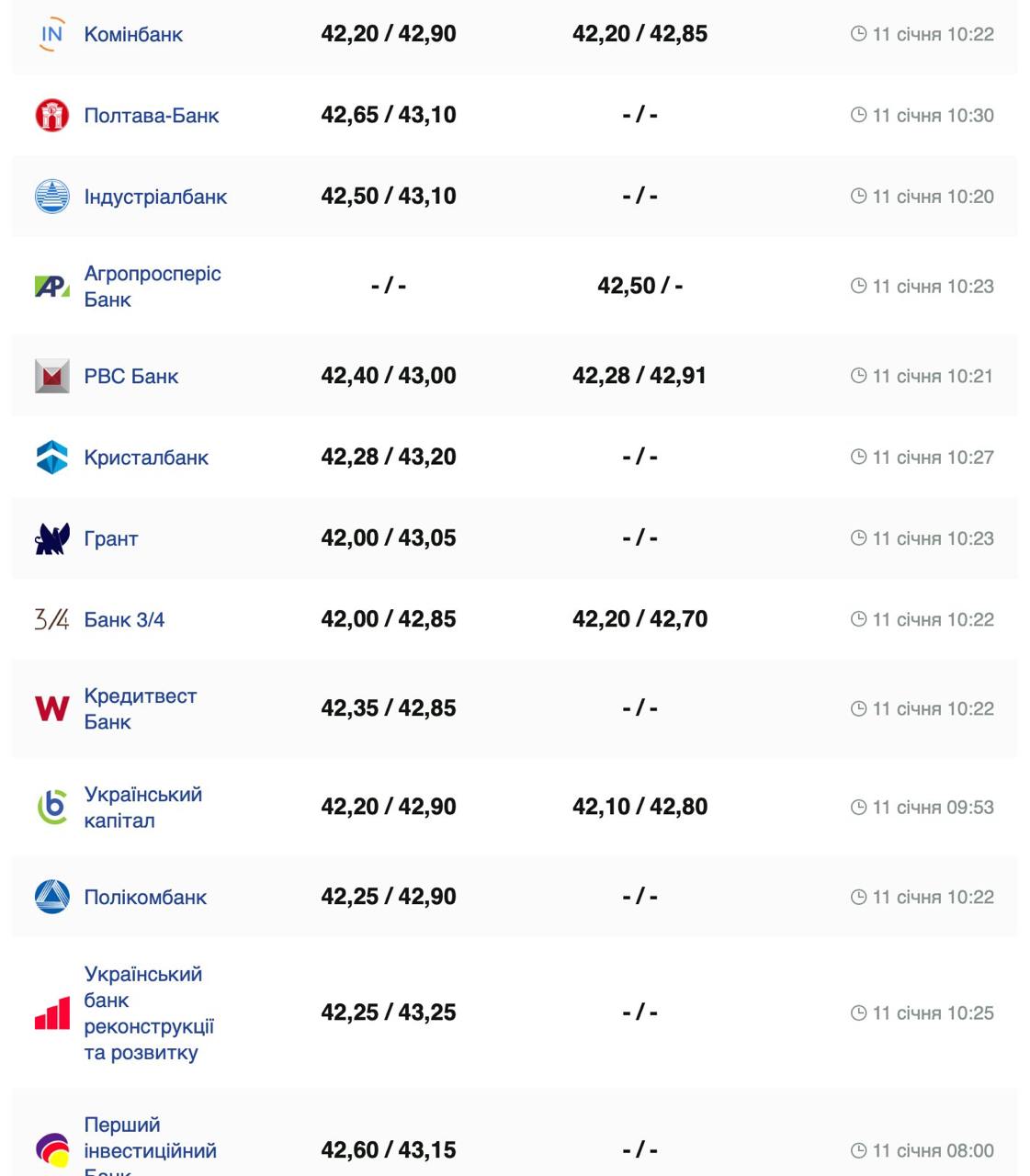Screen dimensions: 1030x1176
Task: Click the Український капітал green logo
Action: tap(51, 808)
